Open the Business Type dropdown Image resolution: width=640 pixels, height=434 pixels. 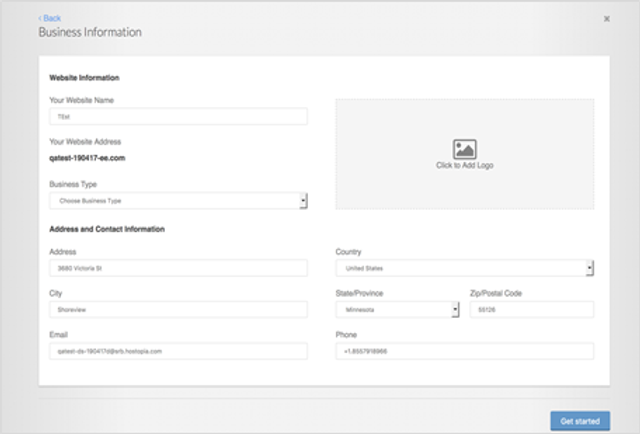point(178,201)
